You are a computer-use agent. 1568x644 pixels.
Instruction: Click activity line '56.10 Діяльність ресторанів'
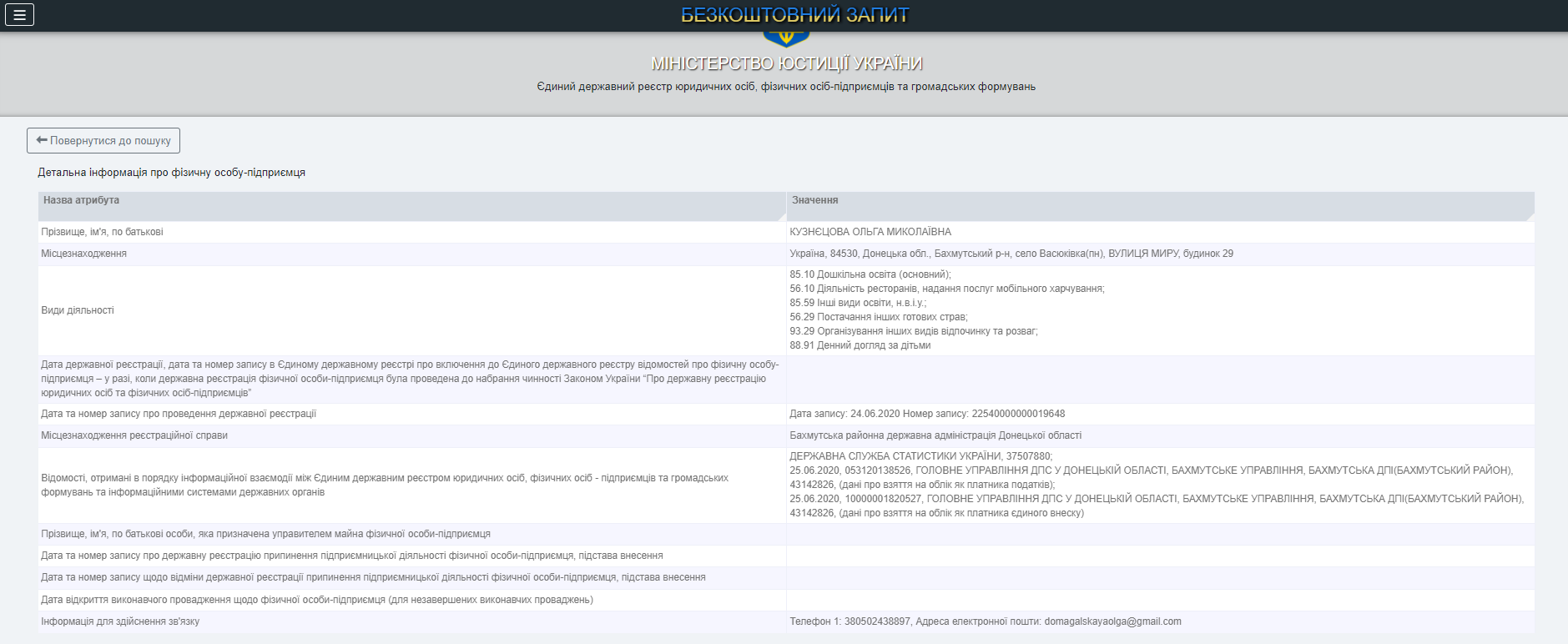tap(946, 289)
